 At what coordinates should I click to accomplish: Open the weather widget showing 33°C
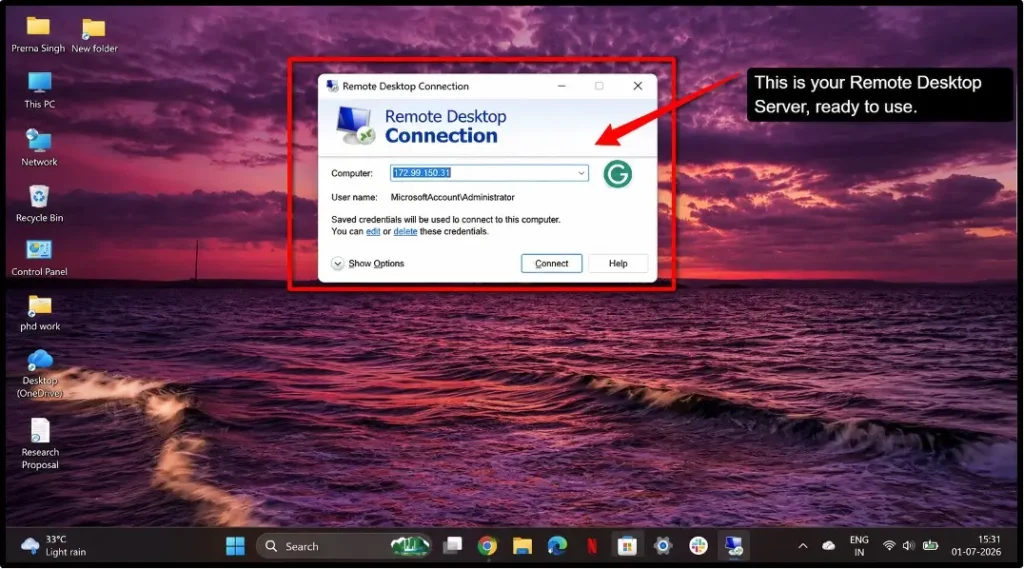54,545
